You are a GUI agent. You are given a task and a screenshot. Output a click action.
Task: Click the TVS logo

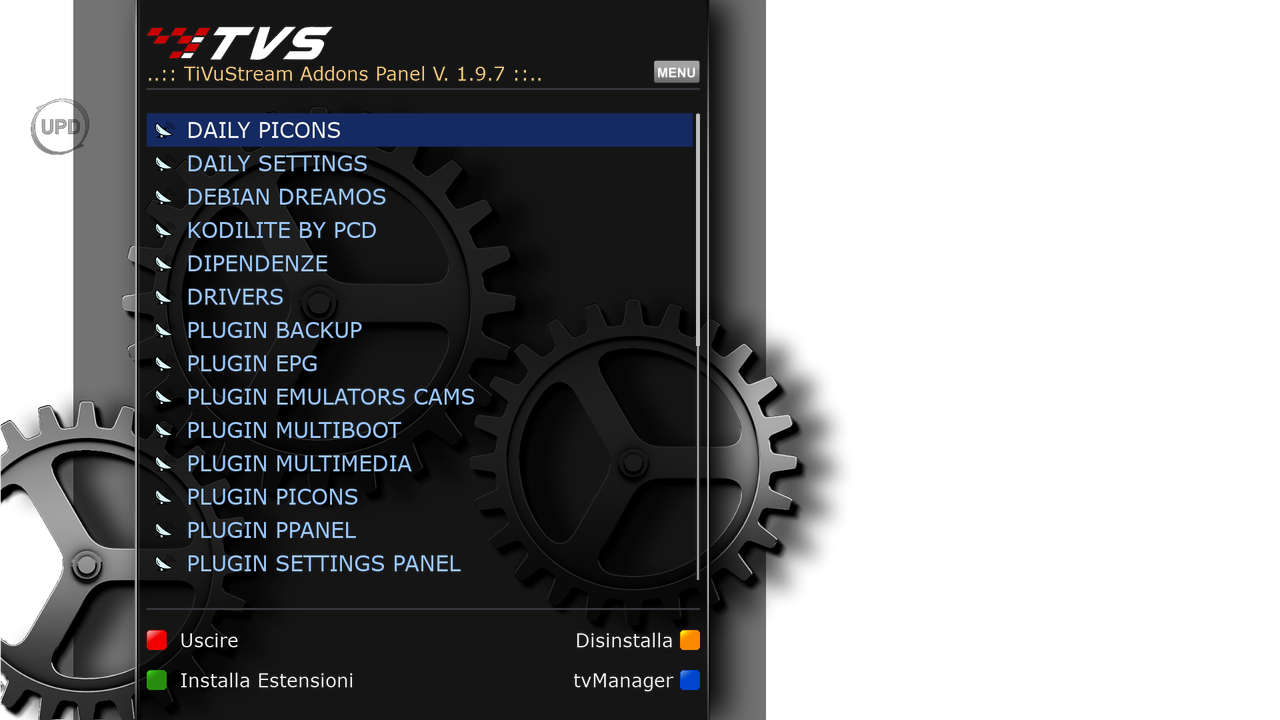click(239, 43)
